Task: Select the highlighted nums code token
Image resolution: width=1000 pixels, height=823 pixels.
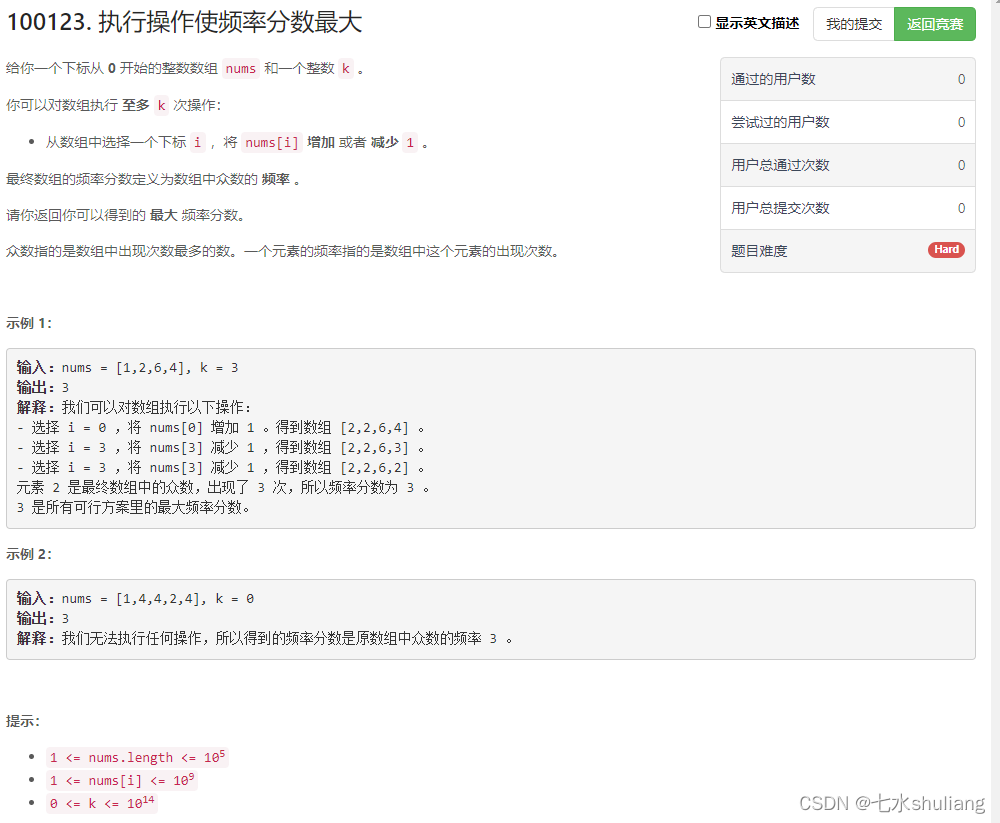Action: coord(240,68)
